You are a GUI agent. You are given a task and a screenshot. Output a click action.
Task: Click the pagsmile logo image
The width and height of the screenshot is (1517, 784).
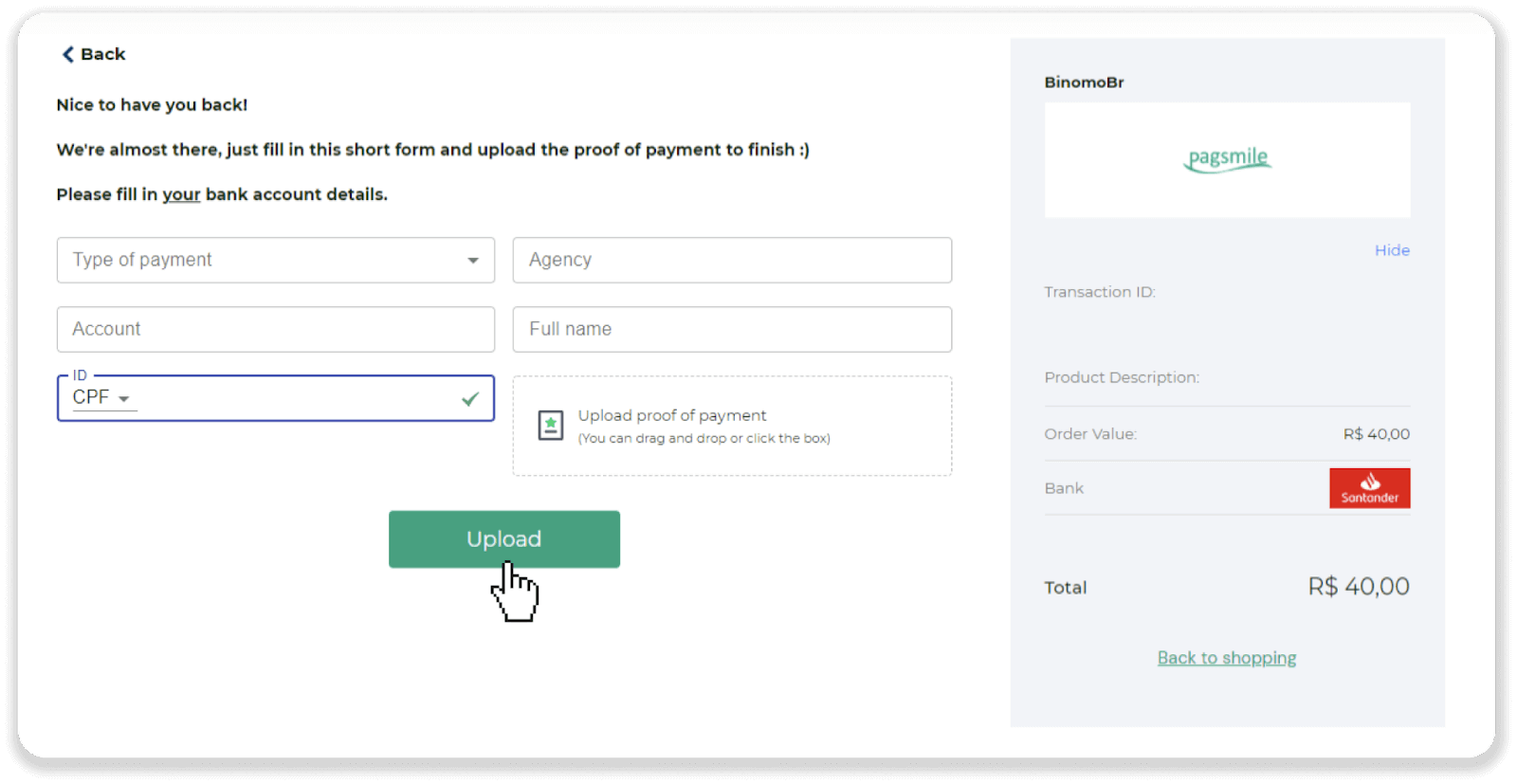(x=1226, y=159)
